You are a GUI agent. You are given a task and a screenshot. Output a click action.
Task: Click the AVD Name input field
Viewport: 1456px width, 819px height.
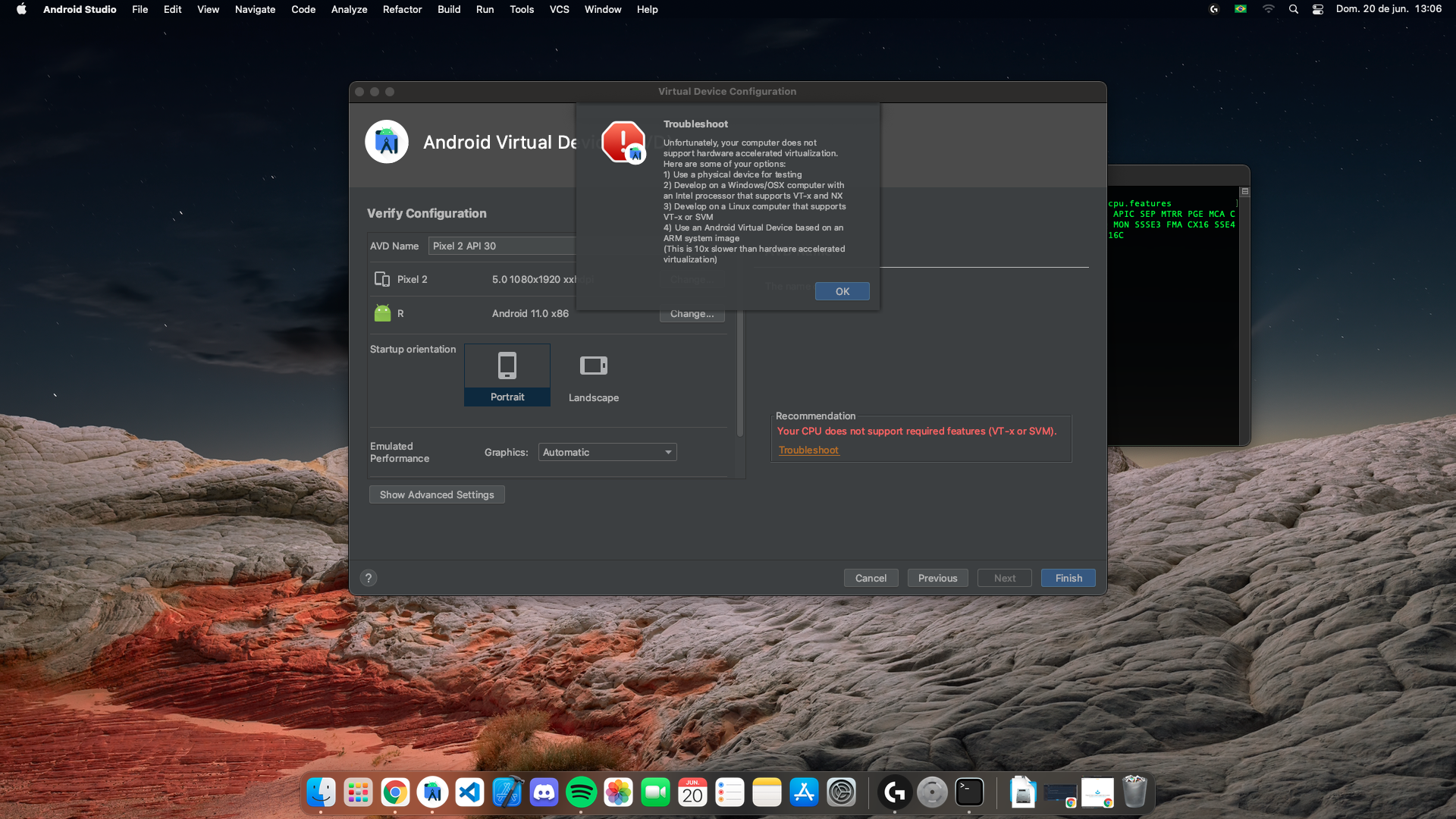pos(501,246)
